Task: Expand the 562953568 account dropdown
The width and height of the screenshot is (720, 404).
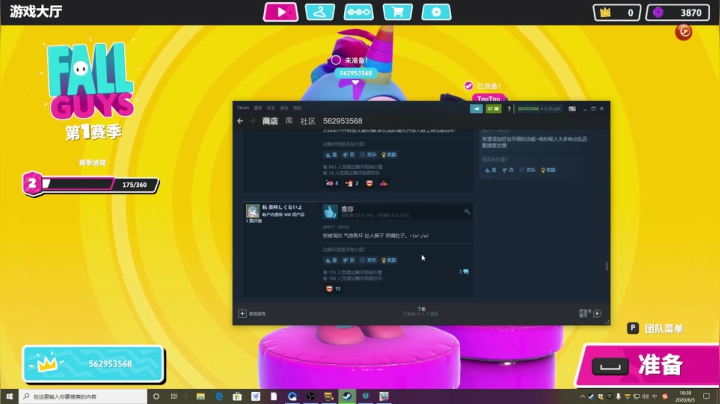Action: click(539, 109)
